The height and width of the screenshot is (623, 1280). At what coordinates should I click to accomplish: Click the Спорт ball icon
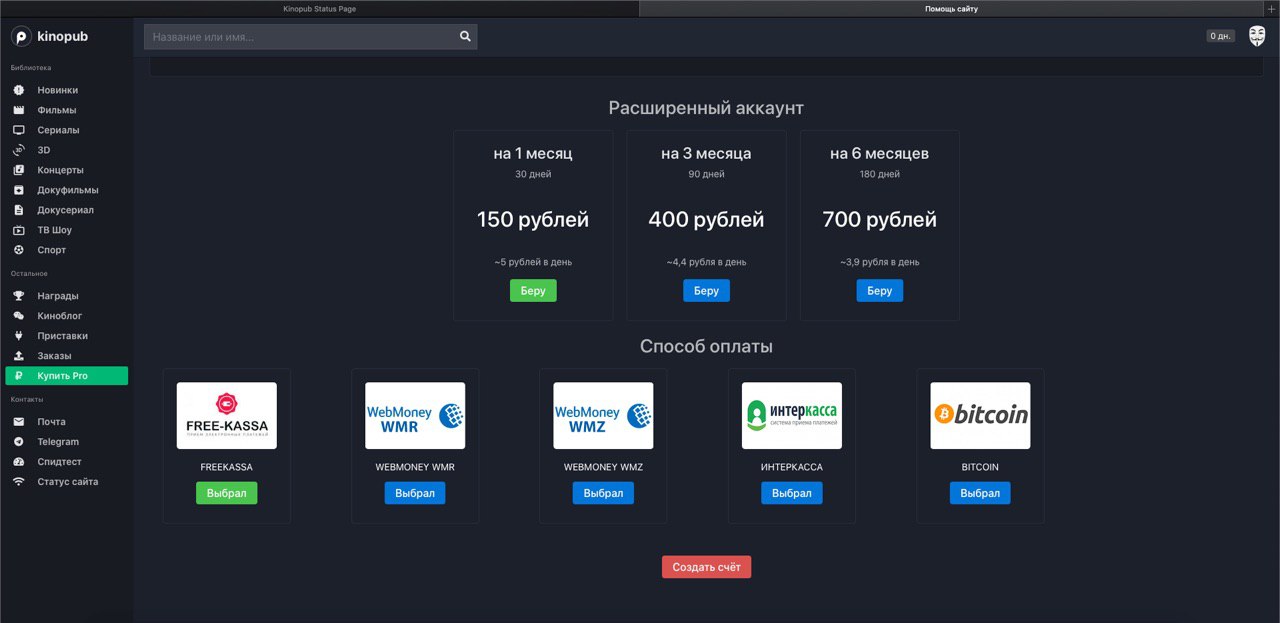(x=18, y=250)
